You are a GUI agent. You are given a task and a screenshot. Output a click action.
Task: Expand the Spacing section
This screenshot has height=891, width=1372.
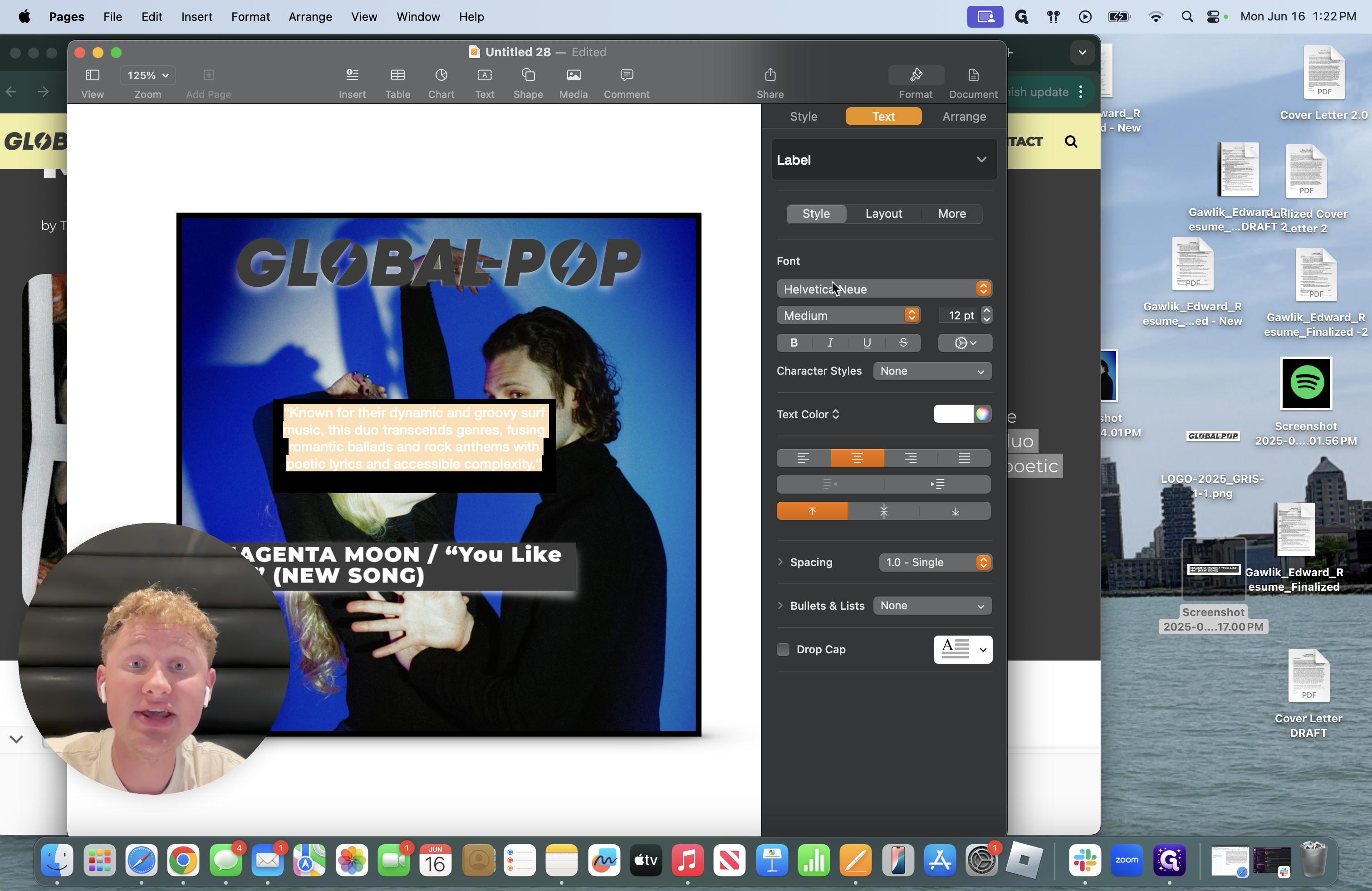click(x=780, y=562)
